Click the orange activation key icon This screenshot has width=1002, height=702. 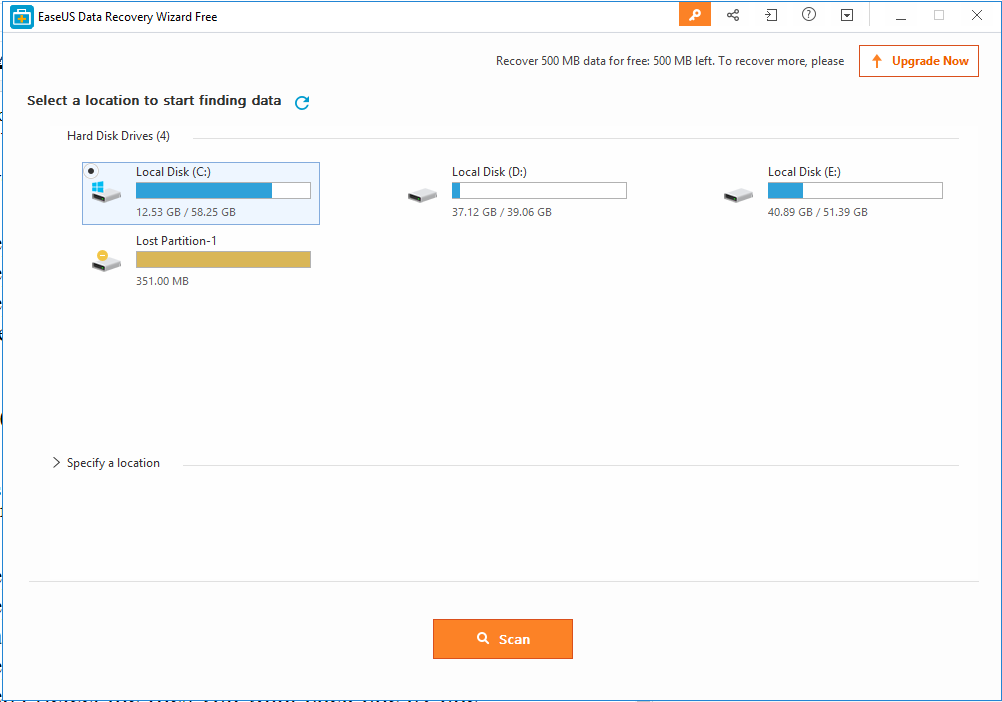click(x=695, y=14)
